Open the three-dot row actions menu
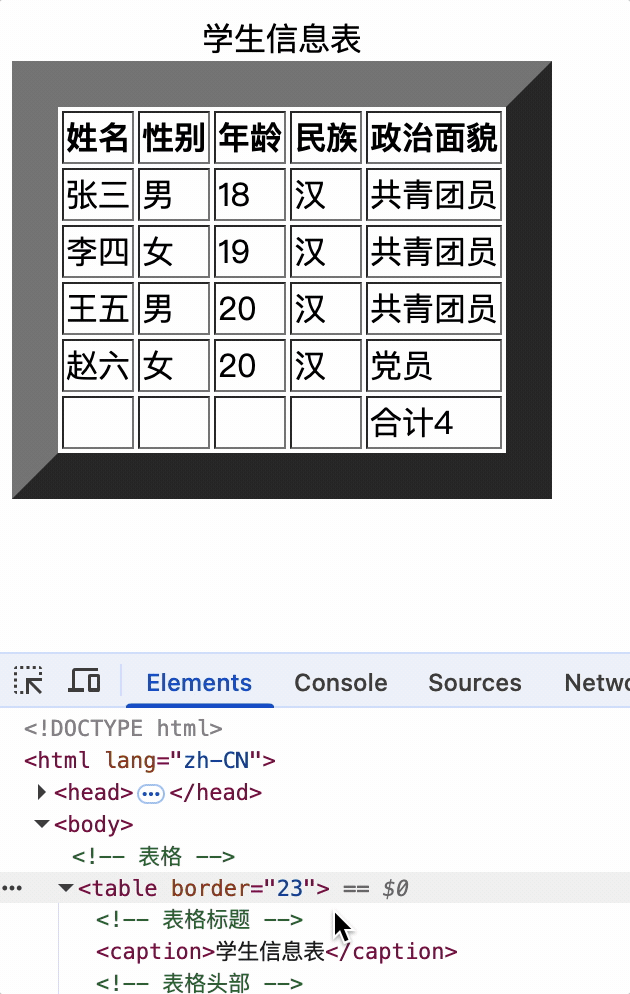Image resolution: width=630 pixels, height=994 pixels. [11, 888]
